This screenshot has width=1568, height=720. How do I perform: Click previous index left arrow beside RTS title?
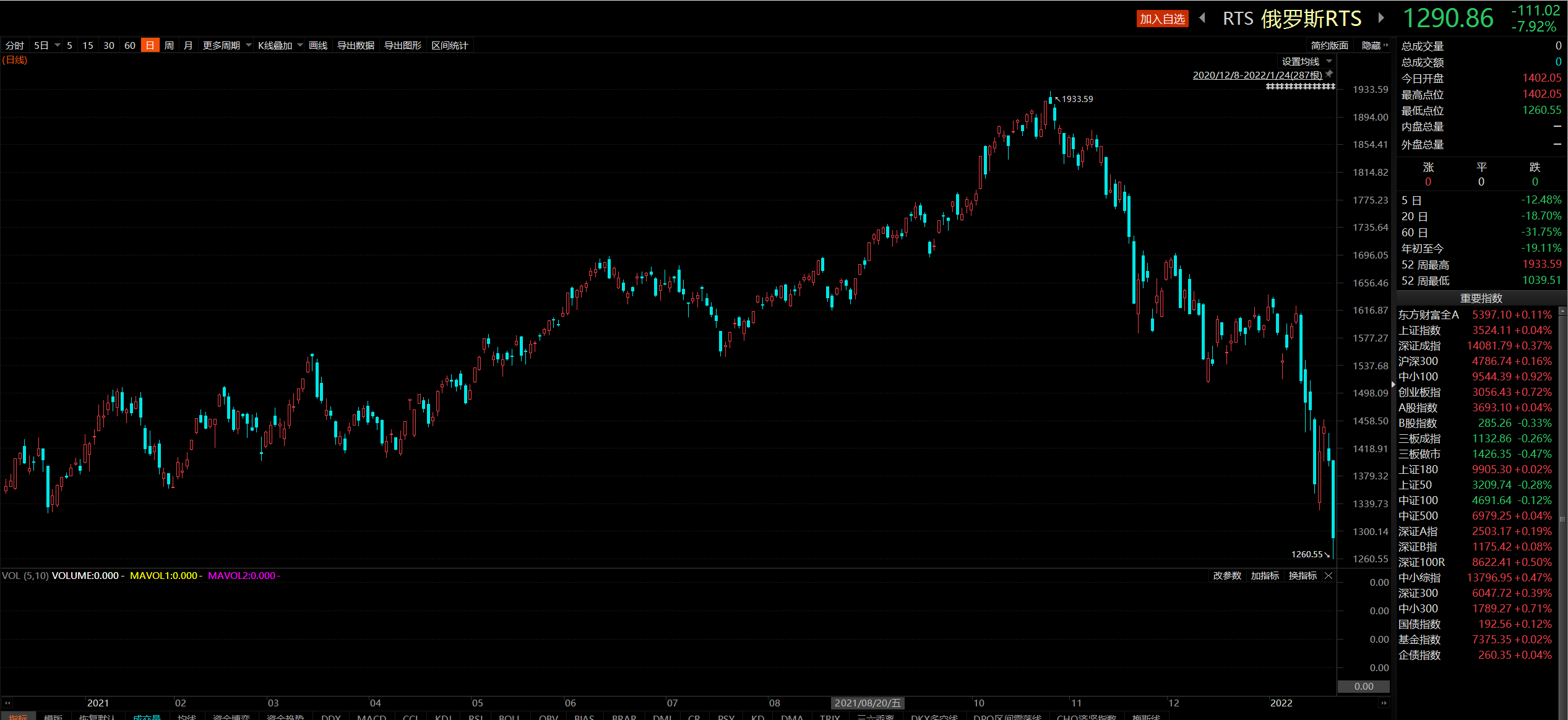coord(1202,18)
